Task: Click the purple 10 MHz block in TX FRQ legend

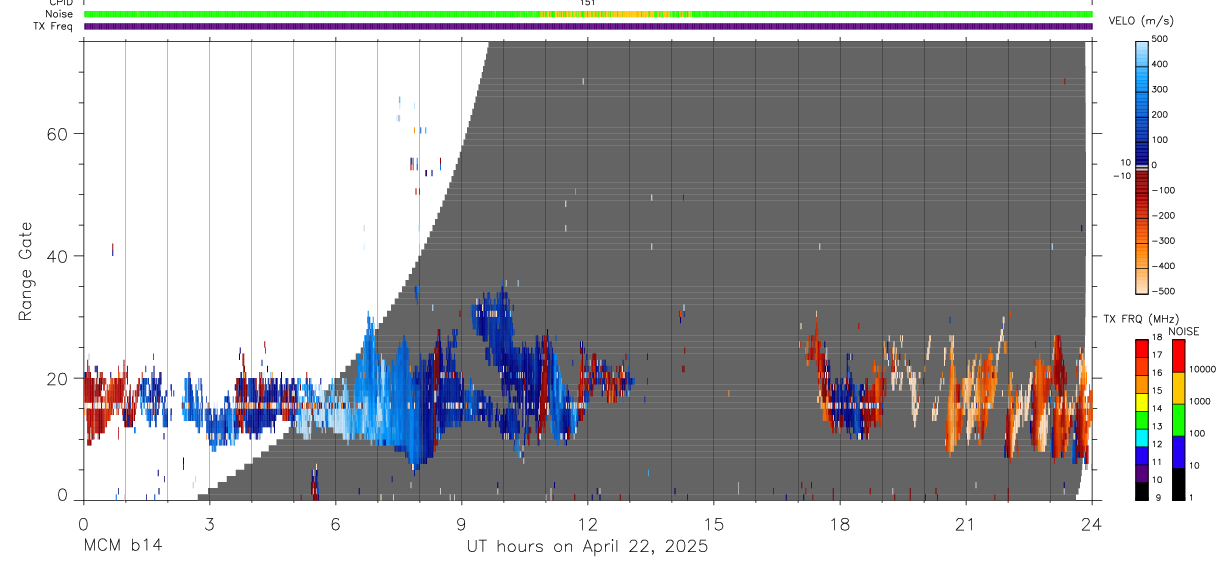Action: click(1142, 475)
